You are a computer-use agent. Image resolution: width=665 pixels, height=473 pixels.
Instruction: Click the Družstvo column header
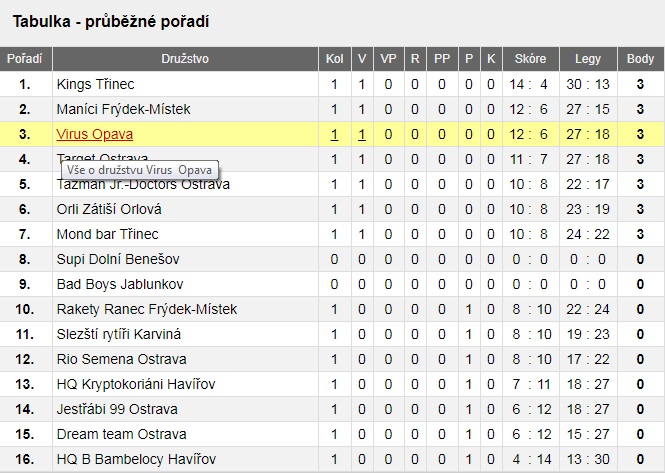point(185,59)
